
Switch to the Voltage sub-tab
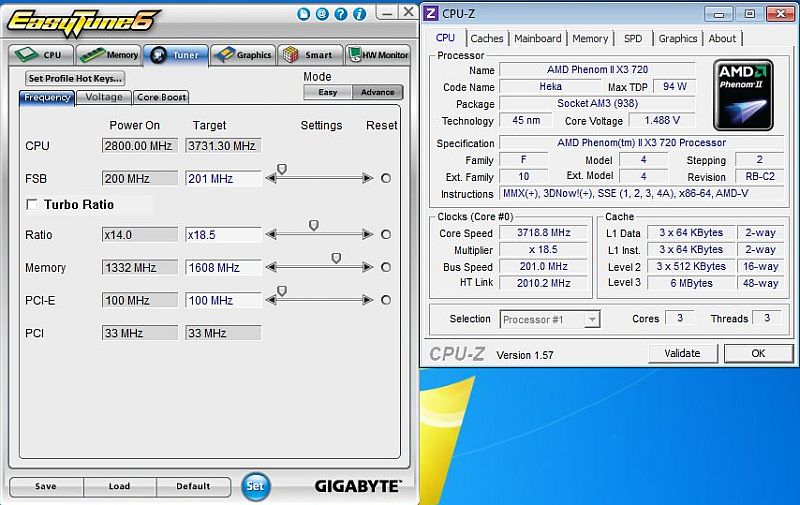[104, 97]
